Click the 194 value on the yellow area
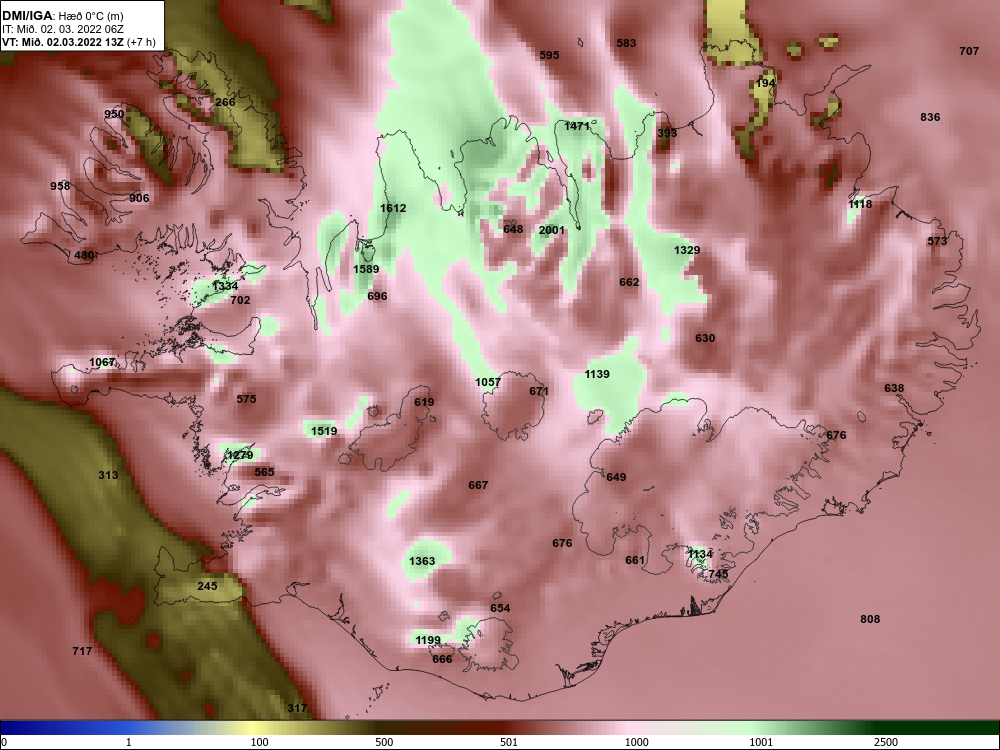The image size is (1000, 750). [x=765, y=84]
